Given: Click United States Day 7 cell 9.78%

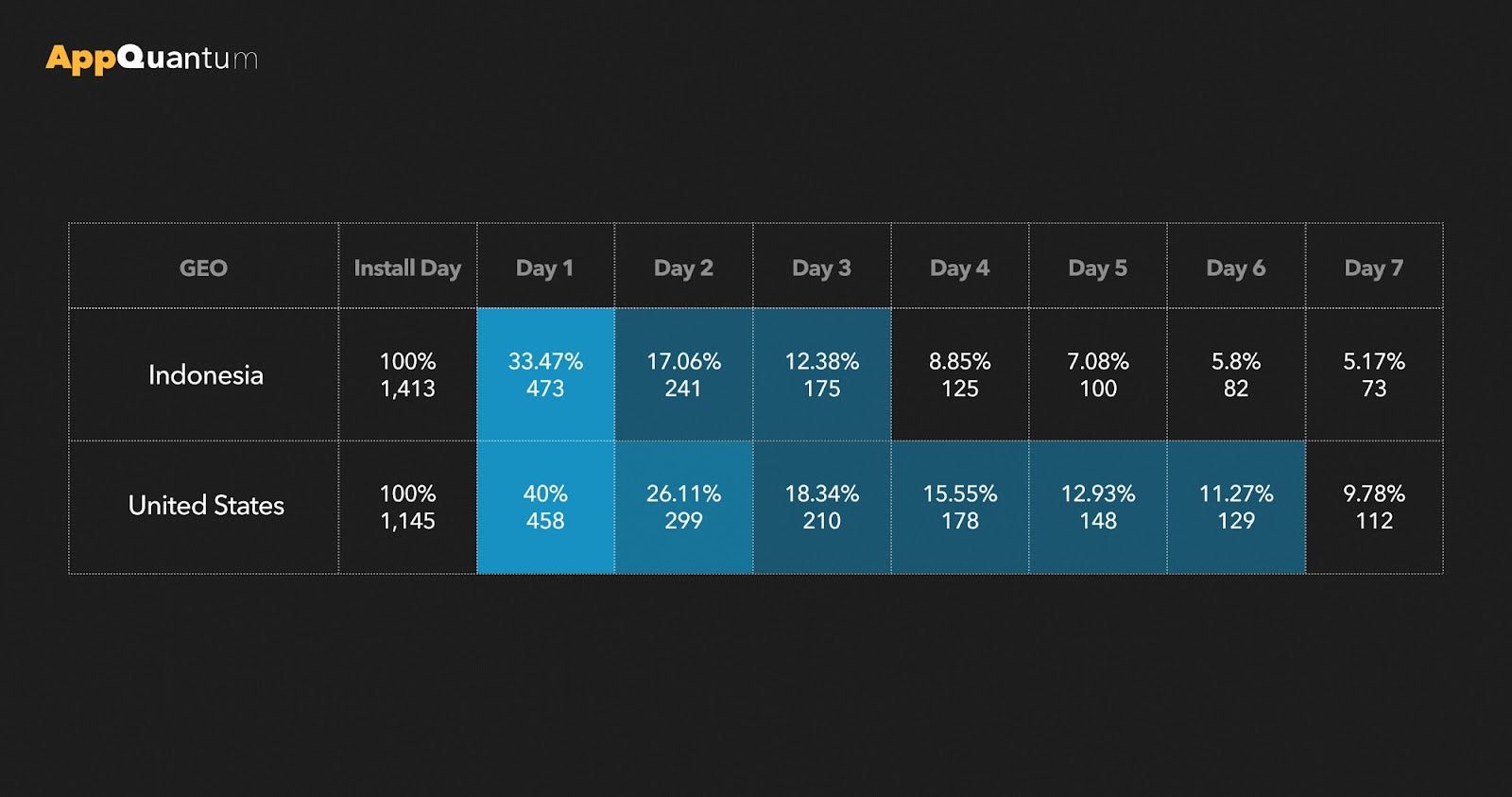Looking at the screenshot, I should coord(1373,507).
